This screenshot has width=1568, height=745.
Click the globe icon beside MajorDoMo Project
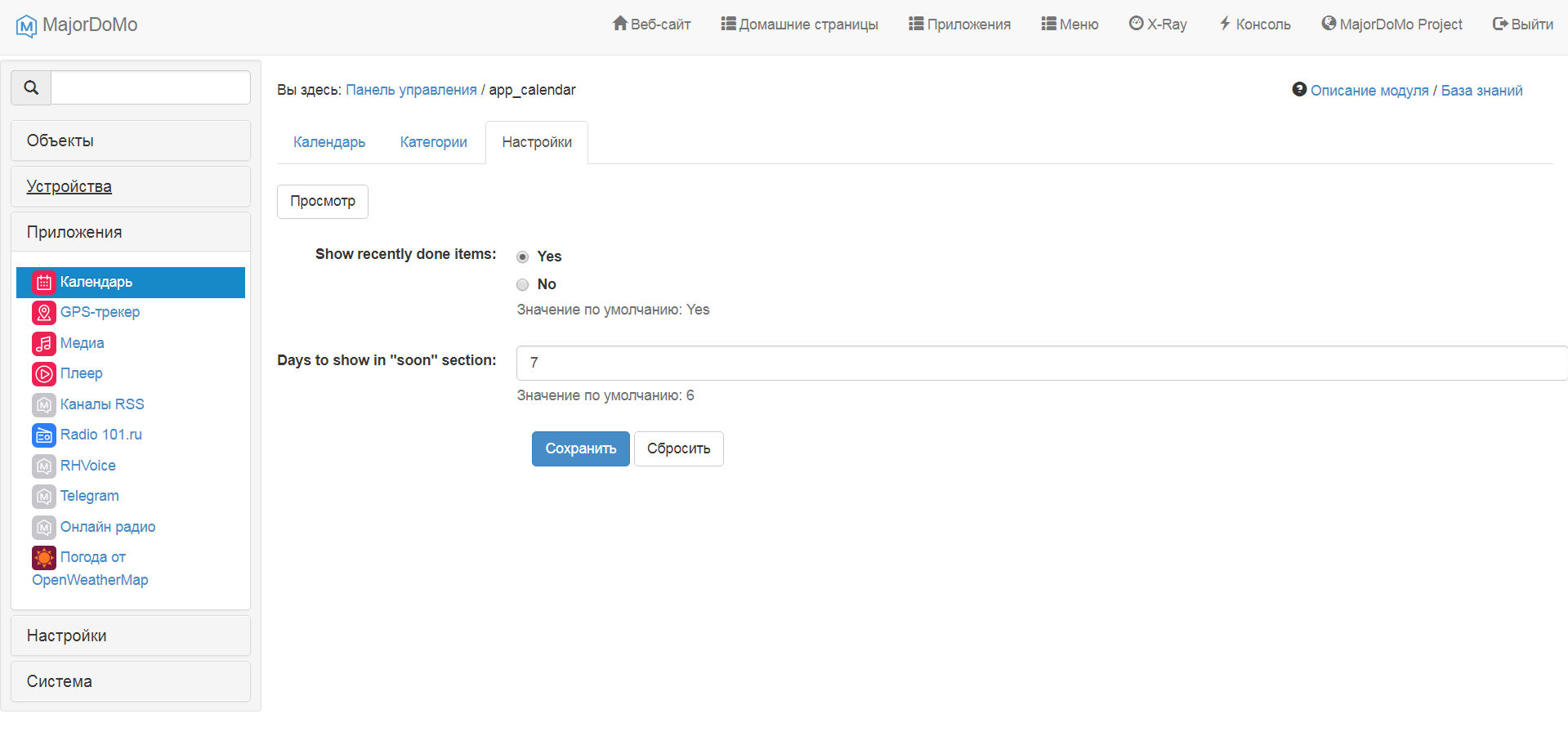[1329, 24]
